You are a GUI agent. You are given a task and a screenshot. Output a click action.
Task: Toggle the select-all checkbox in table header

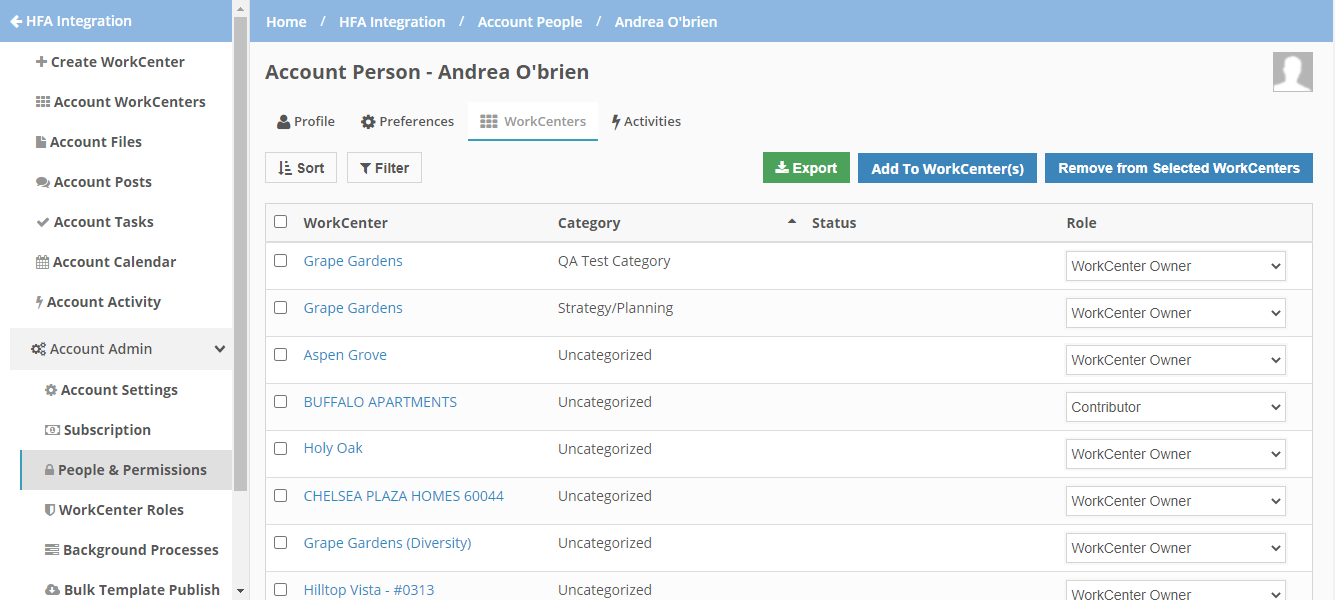pyautogui.click(x=280, y=222)
